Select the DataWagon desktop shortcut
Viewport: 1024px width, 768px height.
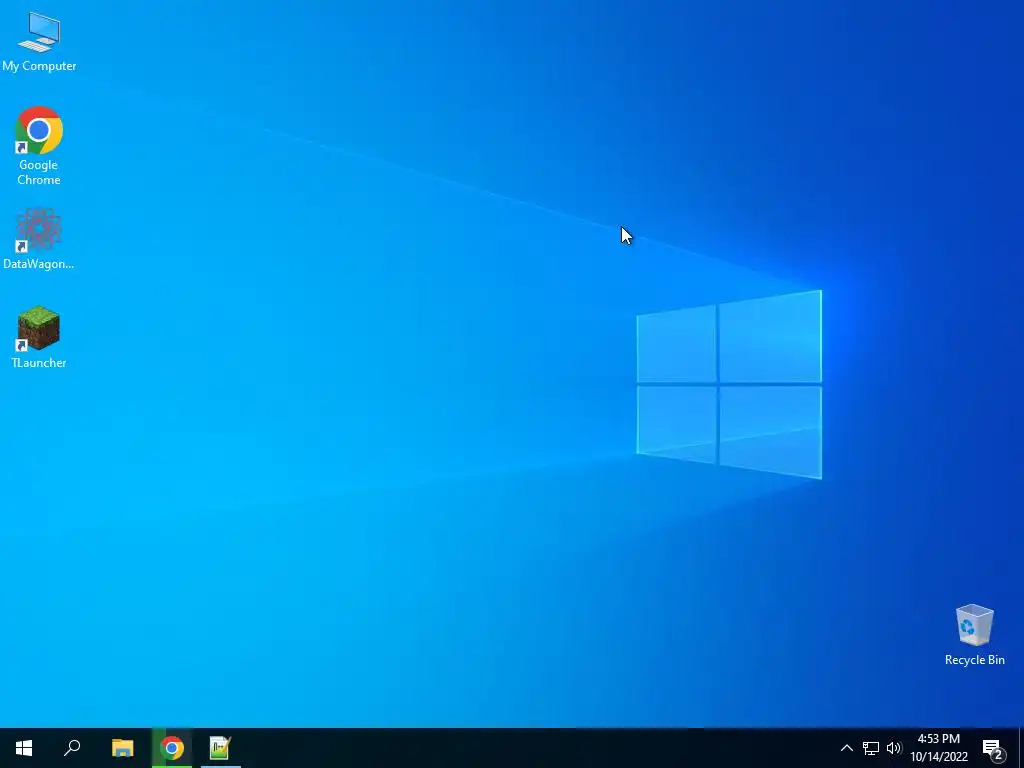tap(39, 238)
